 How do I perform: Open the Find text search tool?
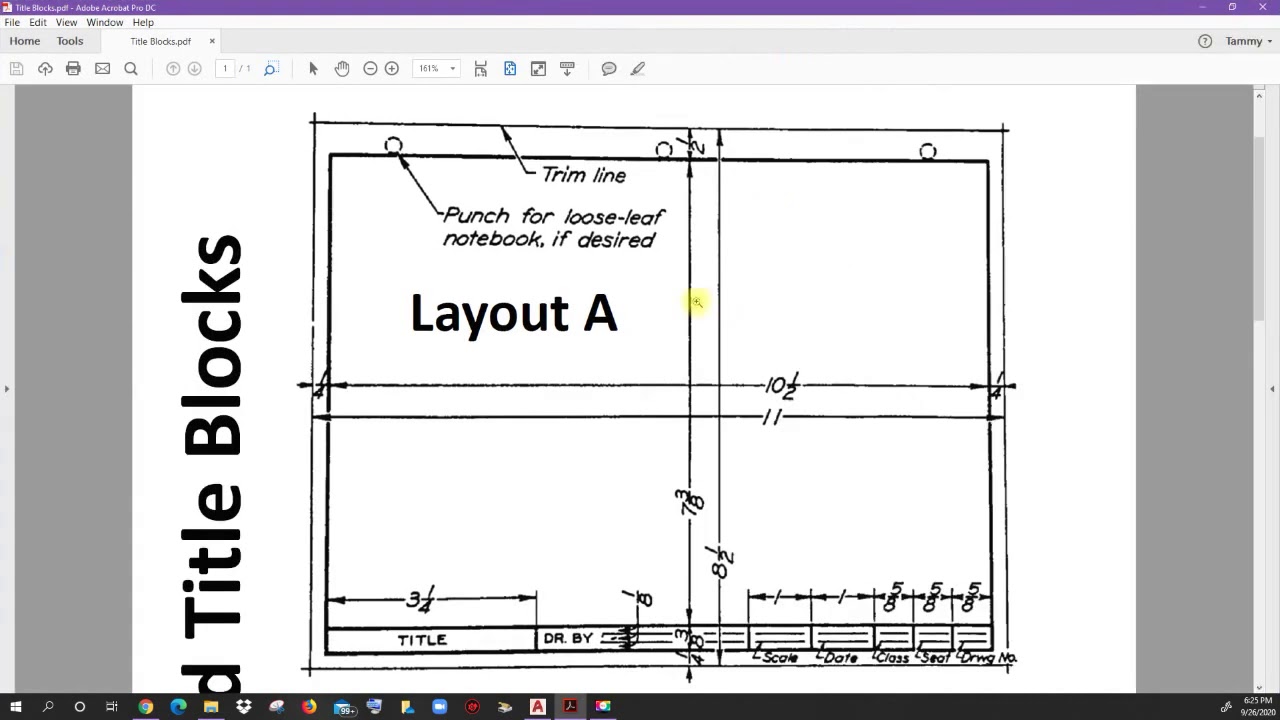pos(131,68)
